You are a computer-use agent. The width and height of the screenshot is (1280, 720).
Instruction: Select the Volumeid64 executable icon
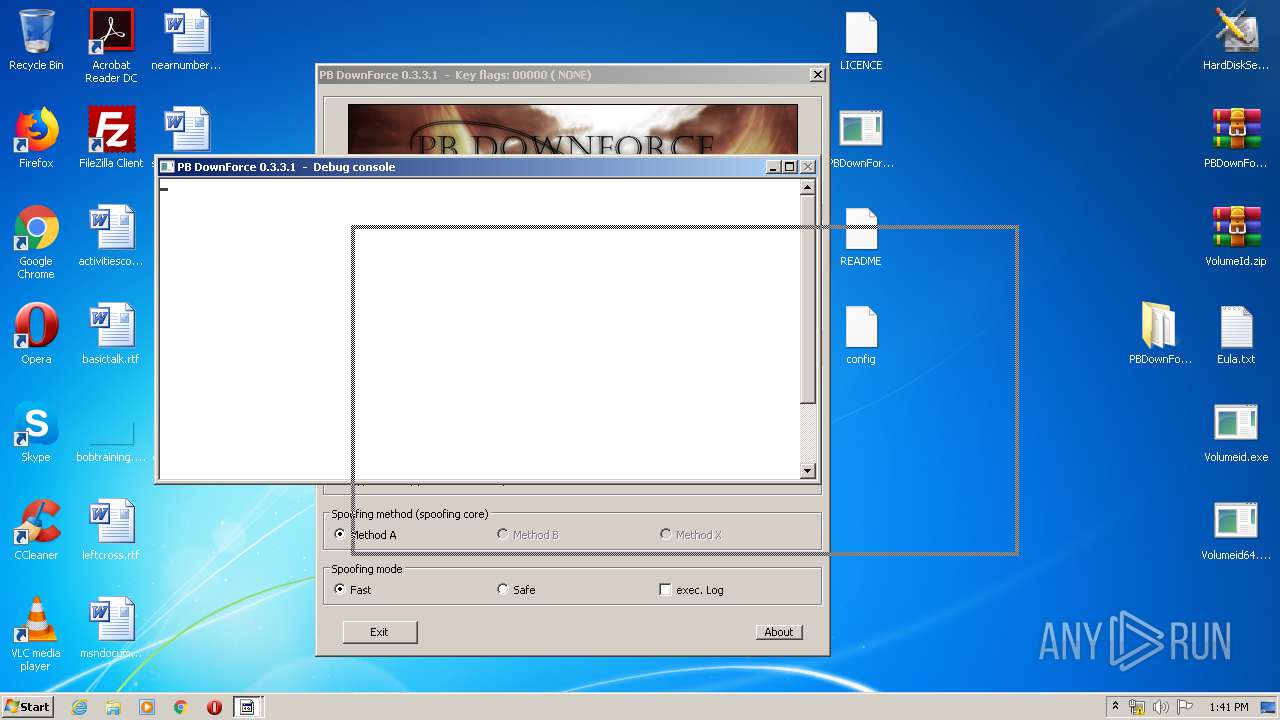(x=1236, y=530)
